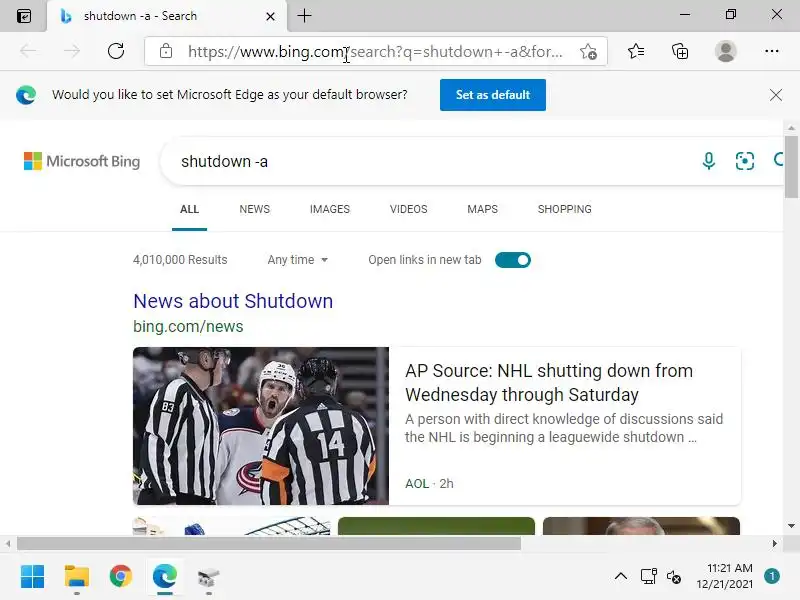The width and height of the screenshot is (800, 600).
Task: Start voice search with the microphone icon
Action: coord(709,161)
